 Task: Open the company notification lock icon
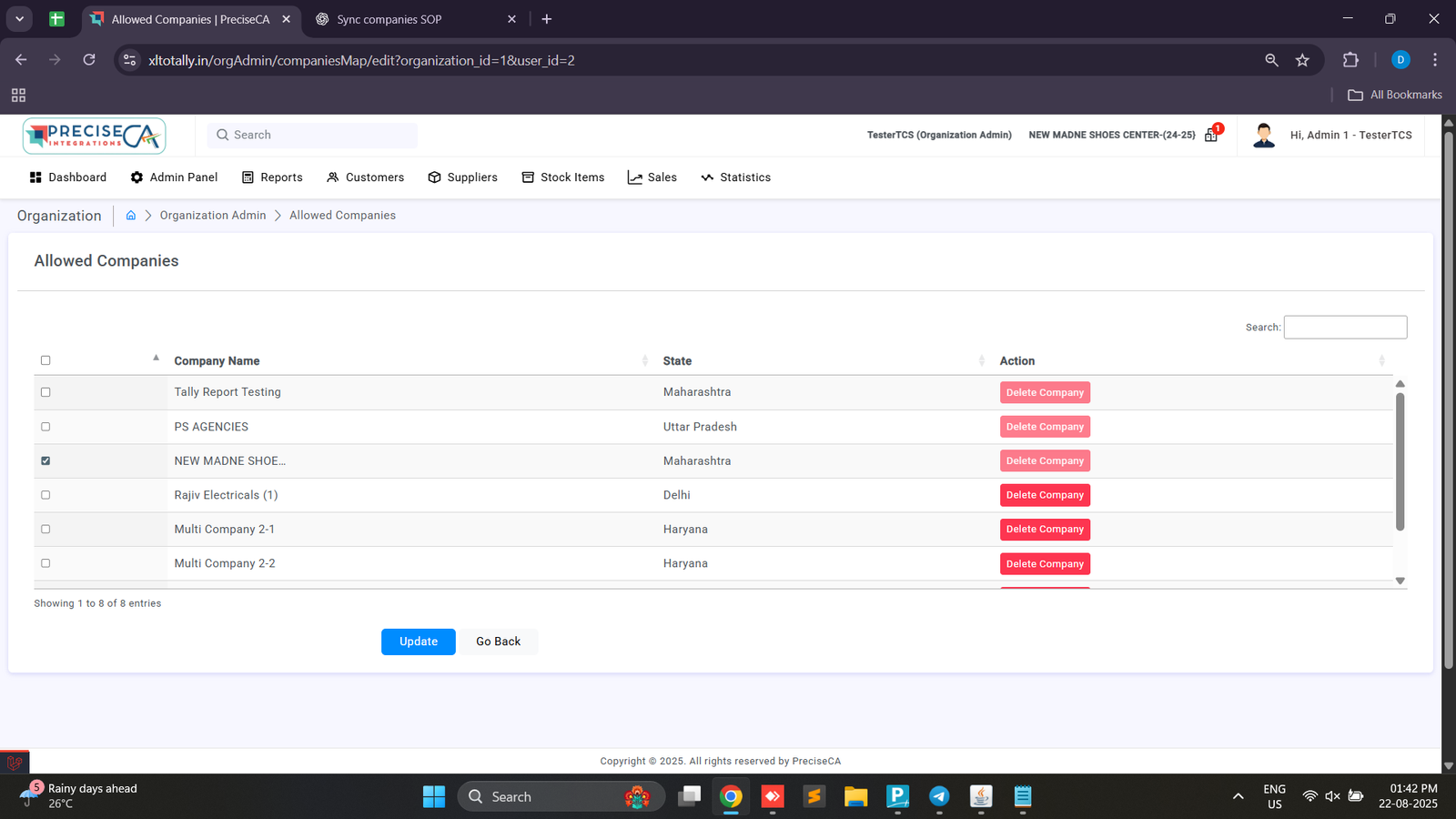pyautogui.click(x=1211, y=135)
